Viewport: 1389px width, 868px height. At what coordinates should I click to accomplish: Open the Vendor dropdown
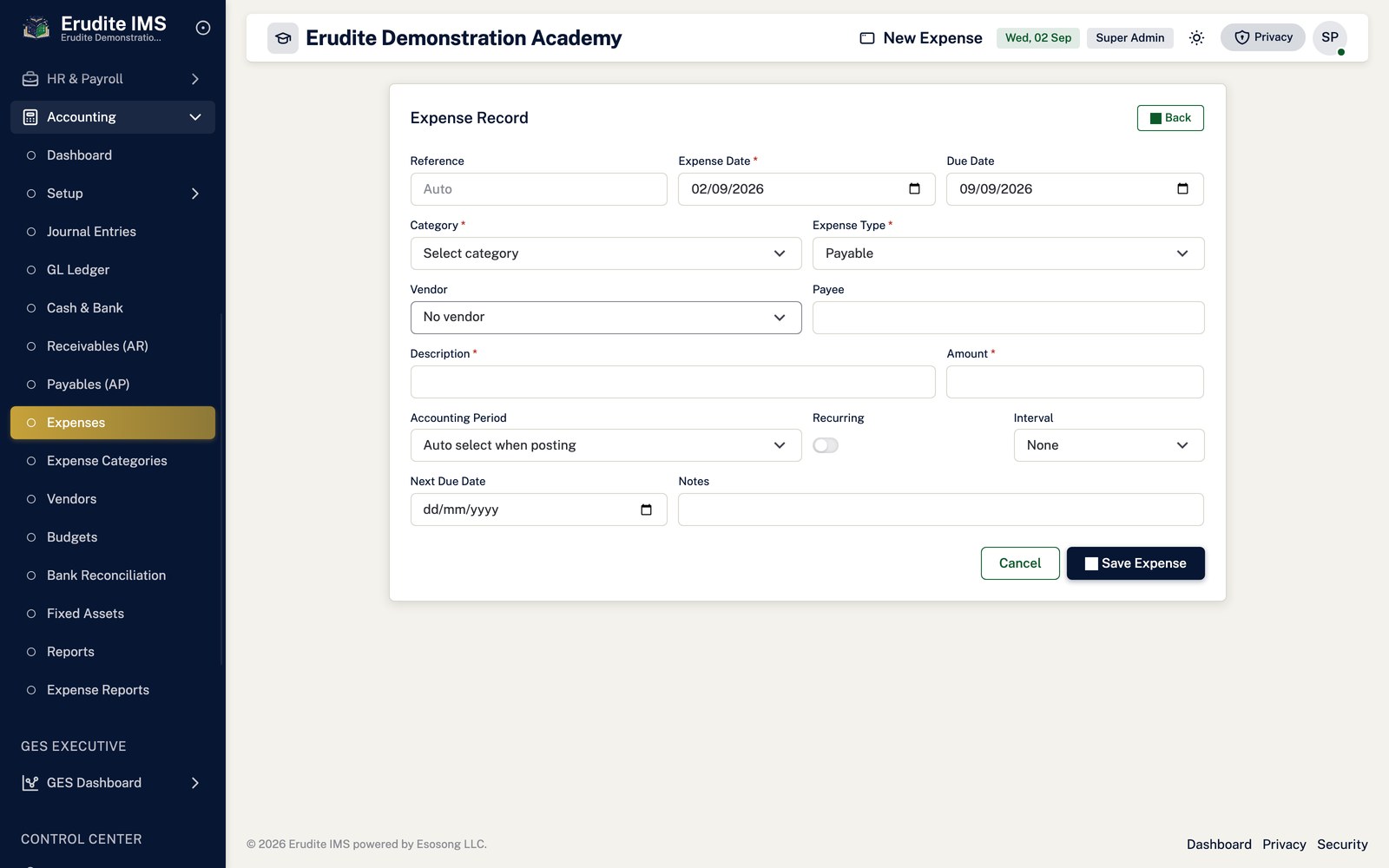pos(606,318)
